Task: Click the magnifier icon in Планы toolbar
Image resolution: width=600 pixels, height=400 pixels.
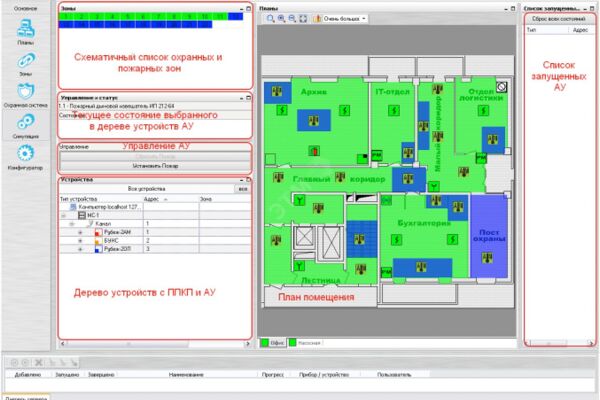Action: pyautogui.click(x=270, y=18)
